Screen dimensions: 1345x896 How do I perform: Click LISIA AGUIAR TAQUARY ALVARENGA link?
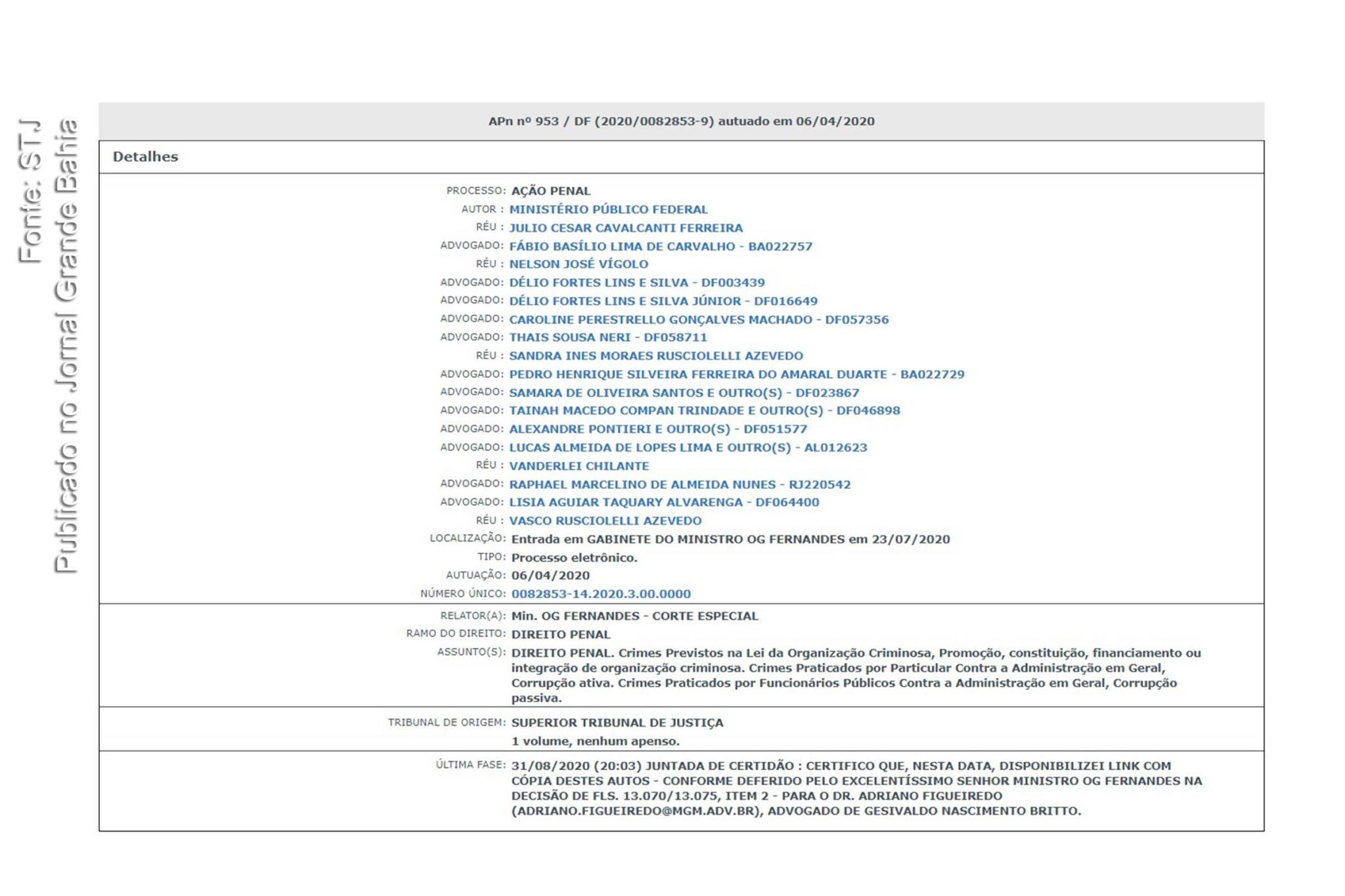pyautogui.click(x=664, y=502)
